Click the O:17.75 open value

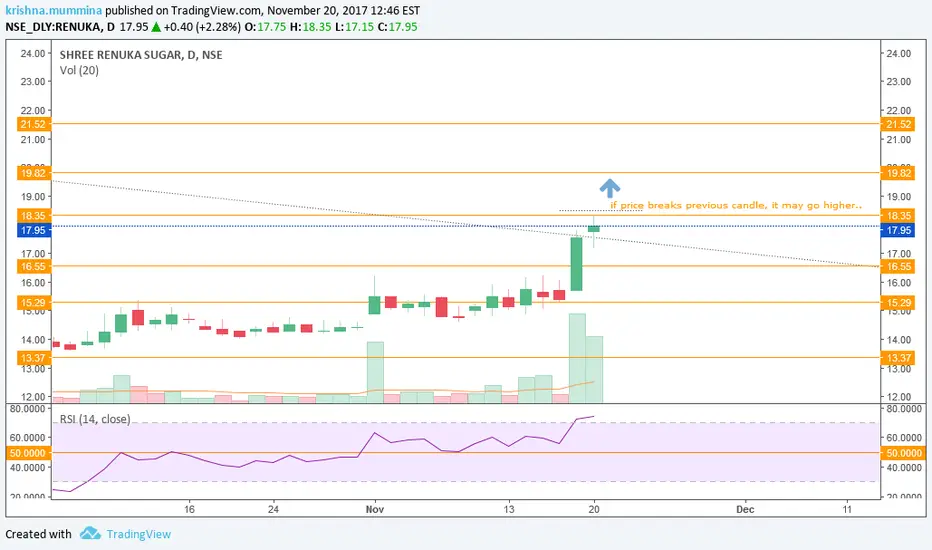[265, 27]
